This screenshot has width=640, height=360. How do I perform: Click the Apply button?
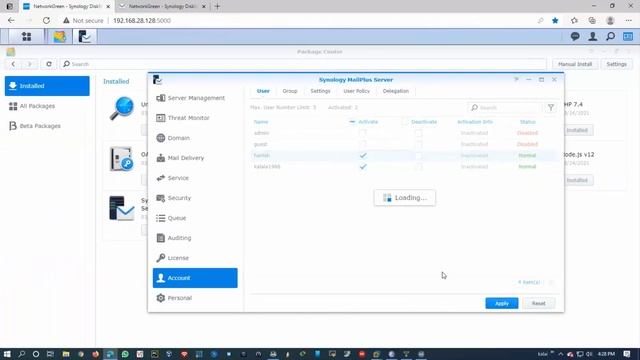pos(502,303)
